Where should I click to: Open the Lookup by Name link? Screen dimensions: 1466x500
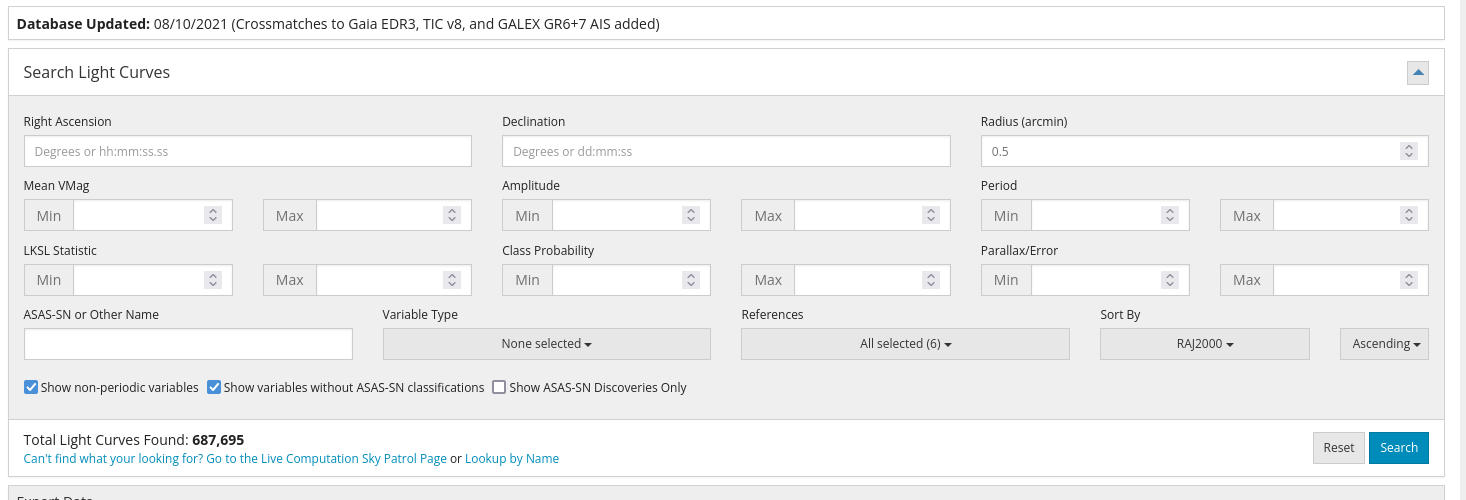tap(512, 459)
